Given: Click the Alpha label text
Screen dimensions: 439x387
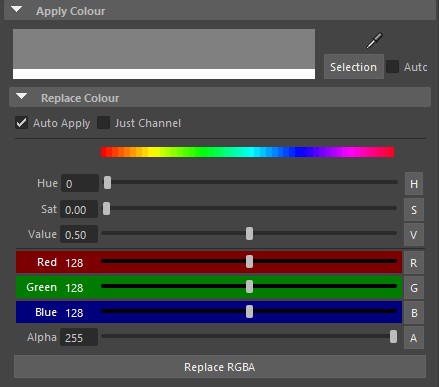Looking at the screenshot, I should pyautogui.click(x=42, y=337).
